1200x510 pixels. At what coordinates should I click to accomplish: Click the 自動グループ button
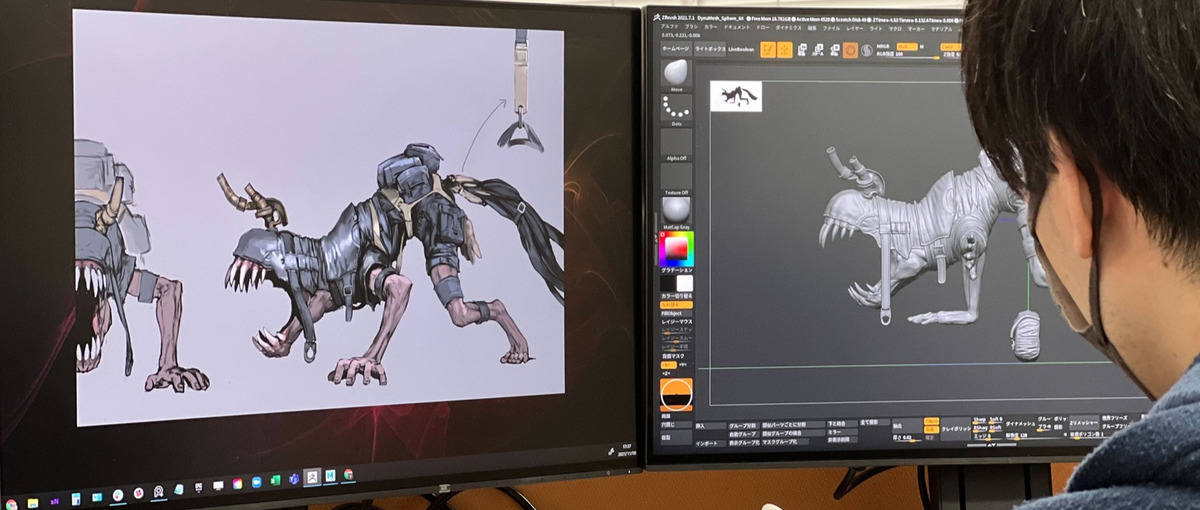(x=743, y=434)
